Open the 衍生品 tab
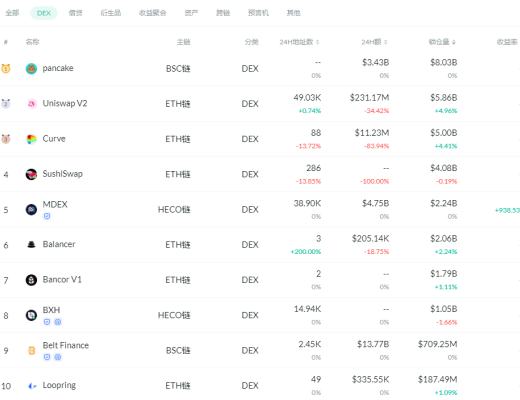Viewport: 520px width, 400px height. pyautogui.click(x=111, y=13)
